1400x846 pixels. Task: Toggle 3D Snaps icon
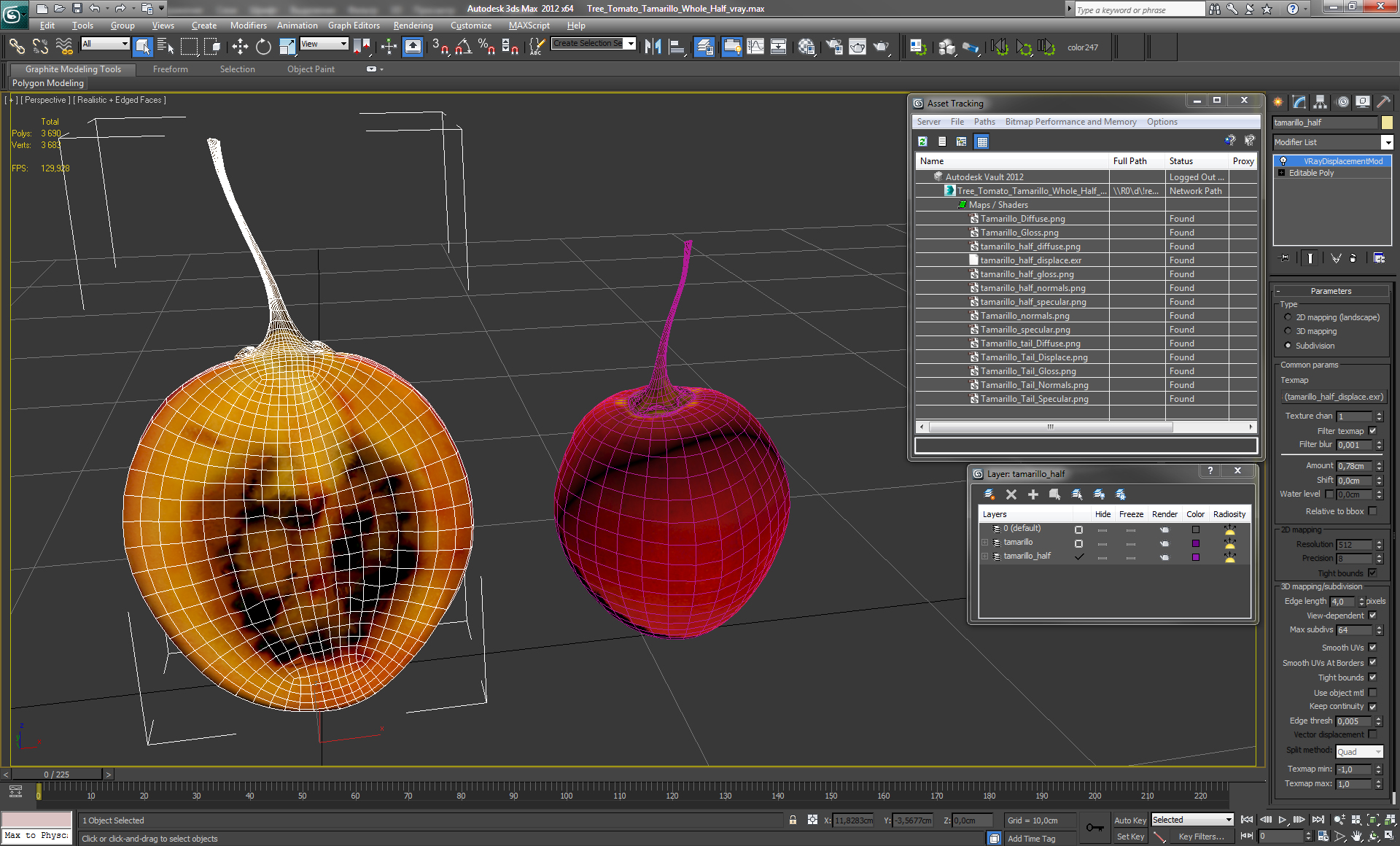(440, 47)
